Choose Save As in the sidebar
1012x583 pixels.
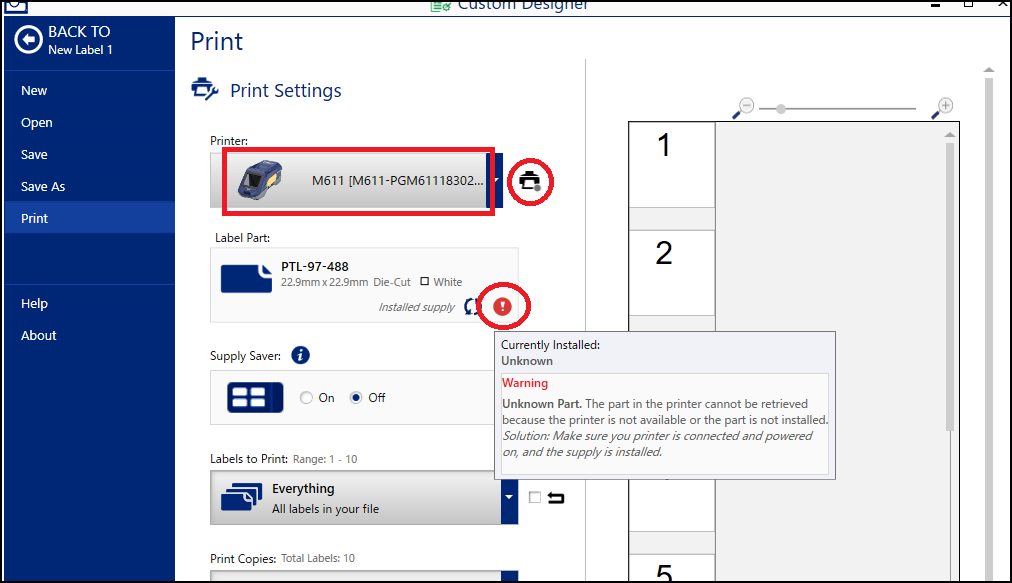click(x=43, y=187)
